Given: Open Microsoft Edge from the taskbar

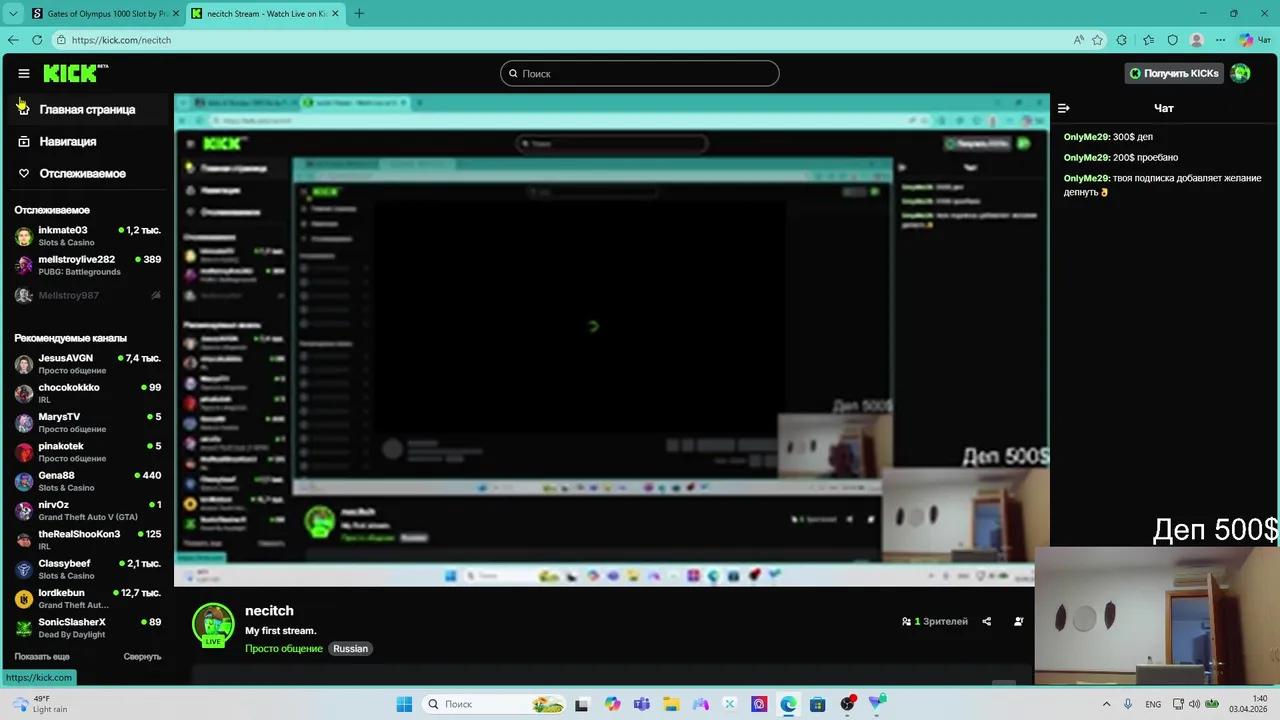Looking at the screenshot, I should [788, 704].
